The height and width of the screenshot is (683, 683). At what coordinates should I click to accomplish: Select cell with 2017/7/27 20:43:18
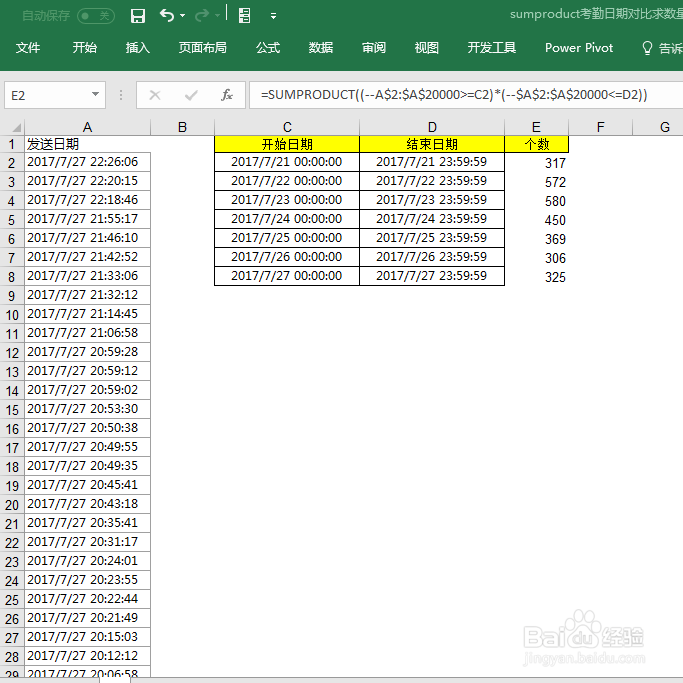point(88,504)
